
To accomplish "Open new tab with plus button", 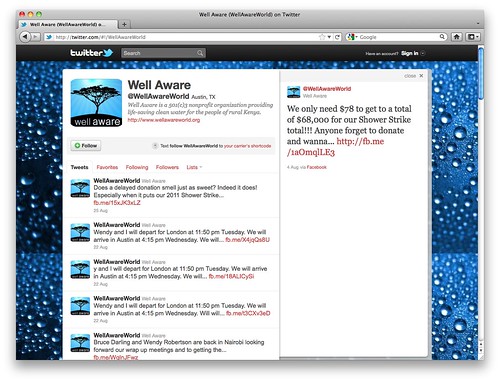I will (x=124, y=24).
